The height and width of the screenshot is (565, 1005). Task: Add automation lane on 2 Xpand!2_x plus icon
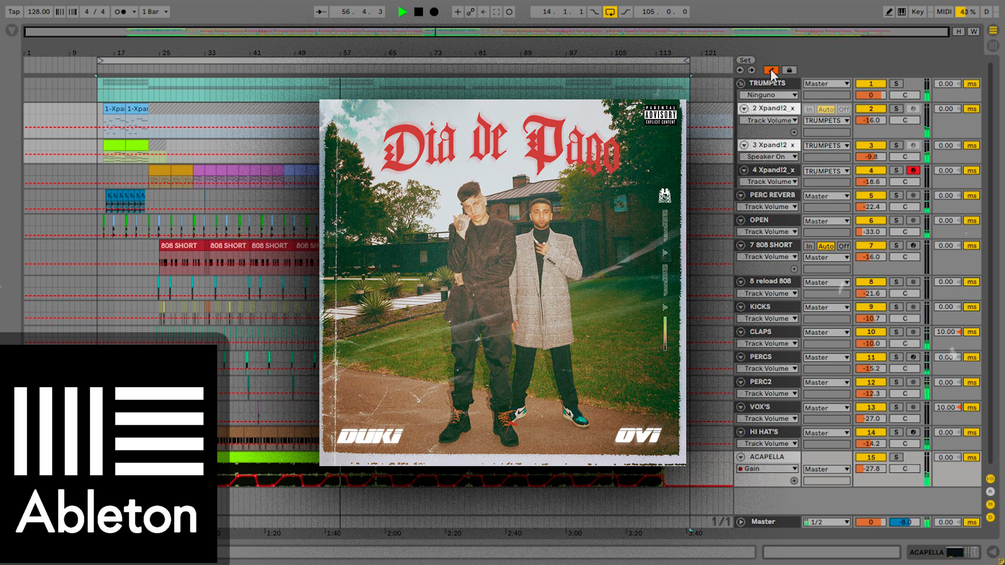[x=794, y=132]
